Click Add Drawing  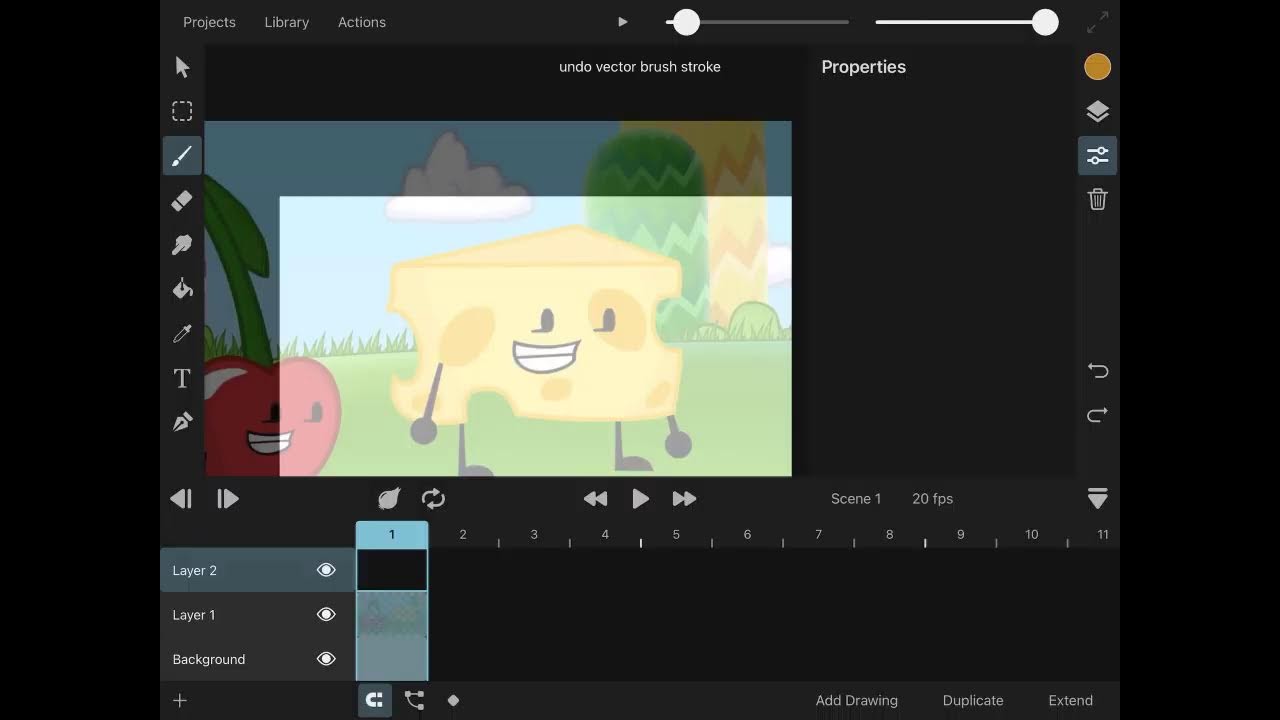tap(857, 700)
